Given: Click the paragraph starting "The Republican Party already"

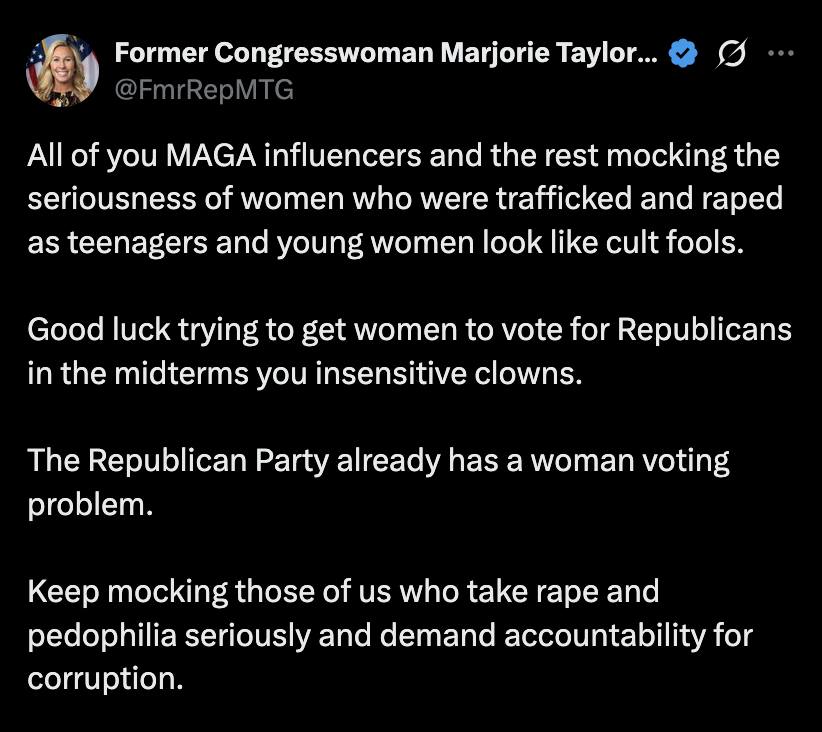Looking at the screenshot, I should pyautogui.click(x=378, y=481).
